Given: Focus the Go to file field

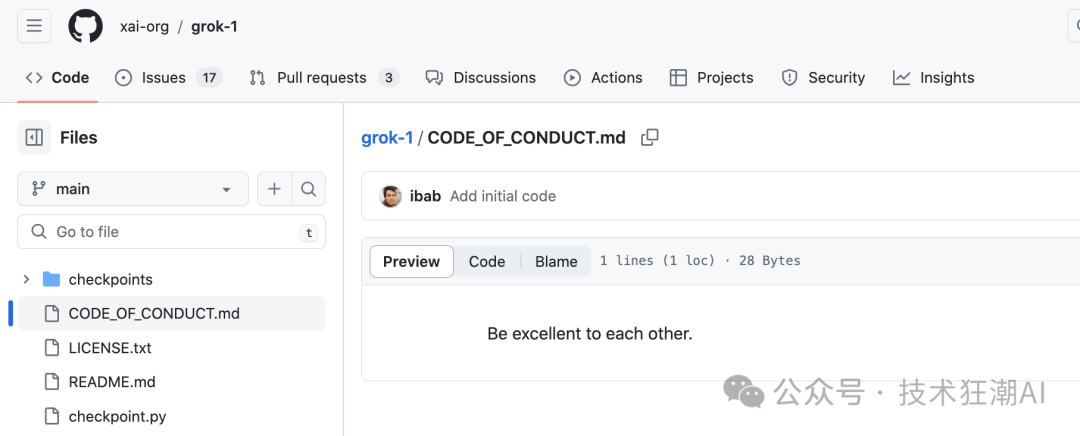Looking at the screenshot, I should tap(172, 232).
